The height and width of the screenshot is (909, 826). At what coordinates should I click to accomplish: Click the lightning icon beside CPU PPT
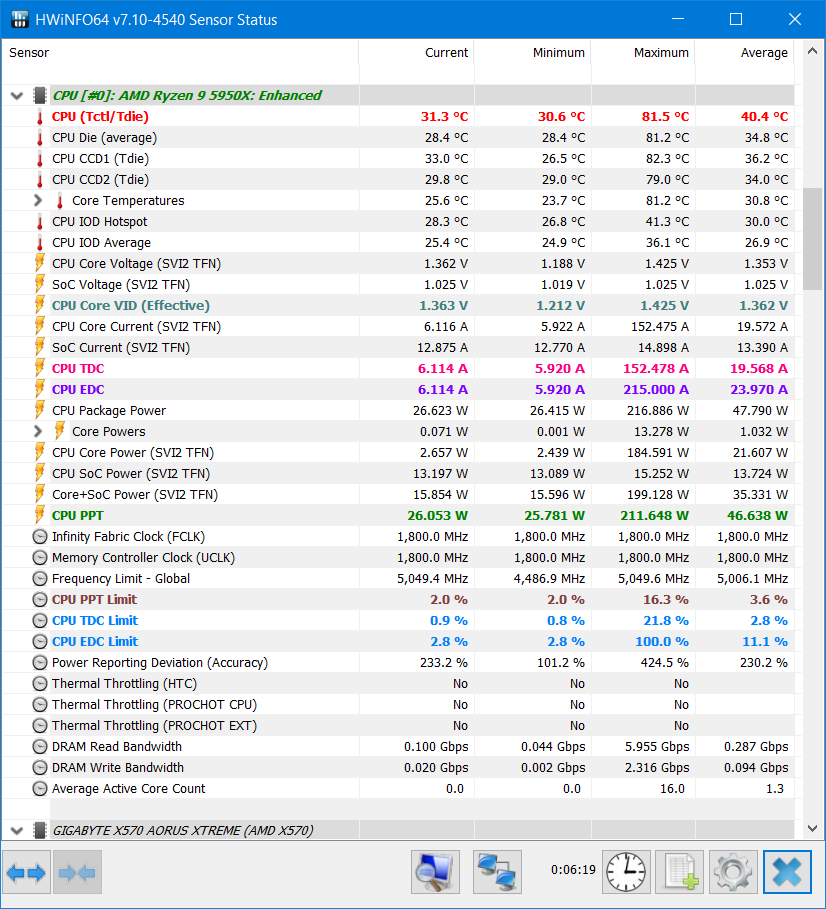tap(40, 515)
